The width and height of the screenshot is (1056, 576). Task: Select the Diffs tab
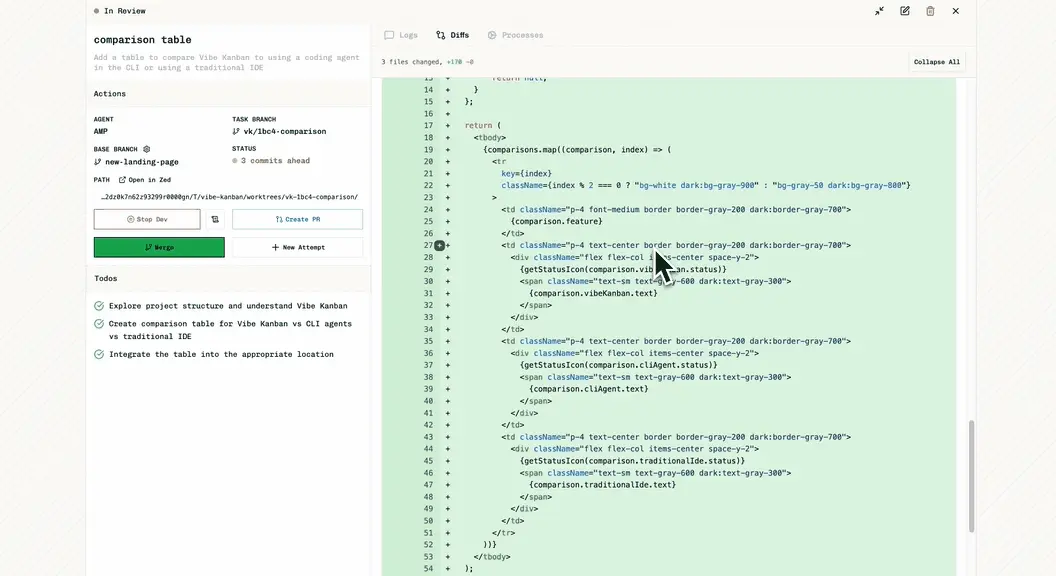(x=453, y=35)
